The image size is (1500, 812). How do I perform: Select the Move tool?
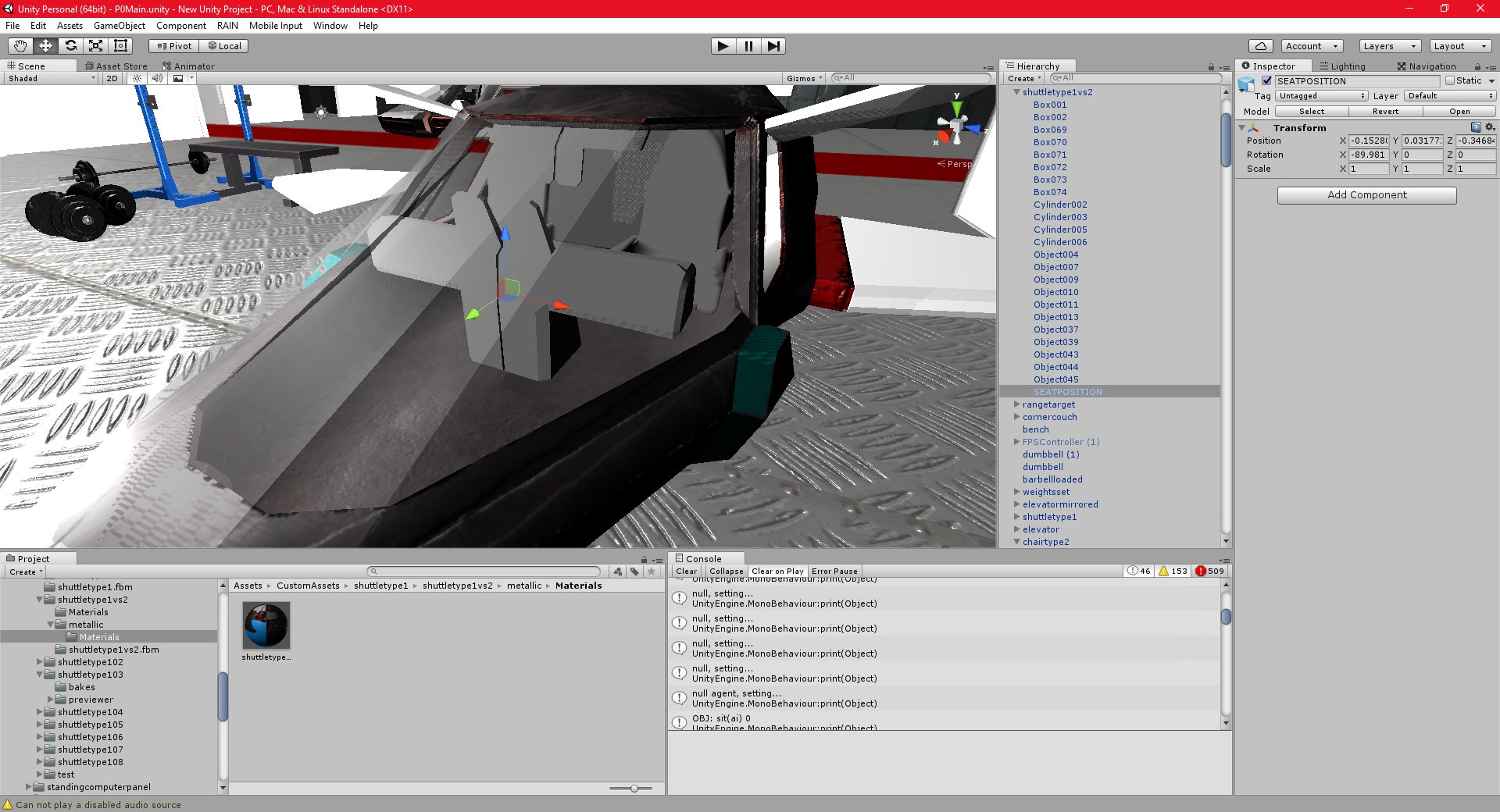pyautogui.click(x=45, y=46)
